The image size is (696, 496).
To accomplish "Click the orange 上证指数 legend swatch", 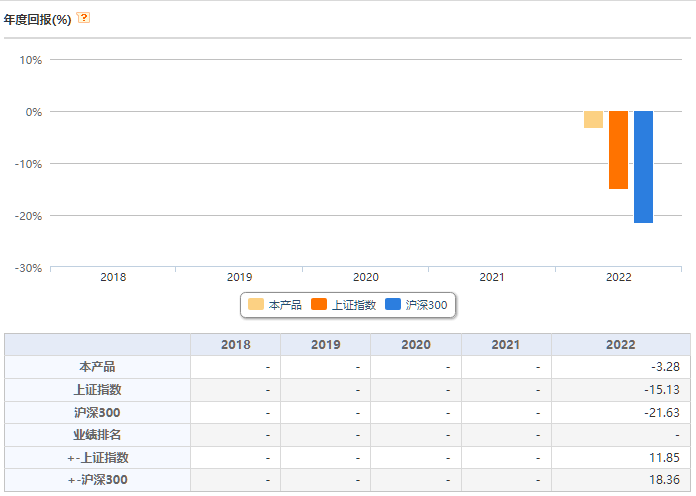I will [319, 305].
